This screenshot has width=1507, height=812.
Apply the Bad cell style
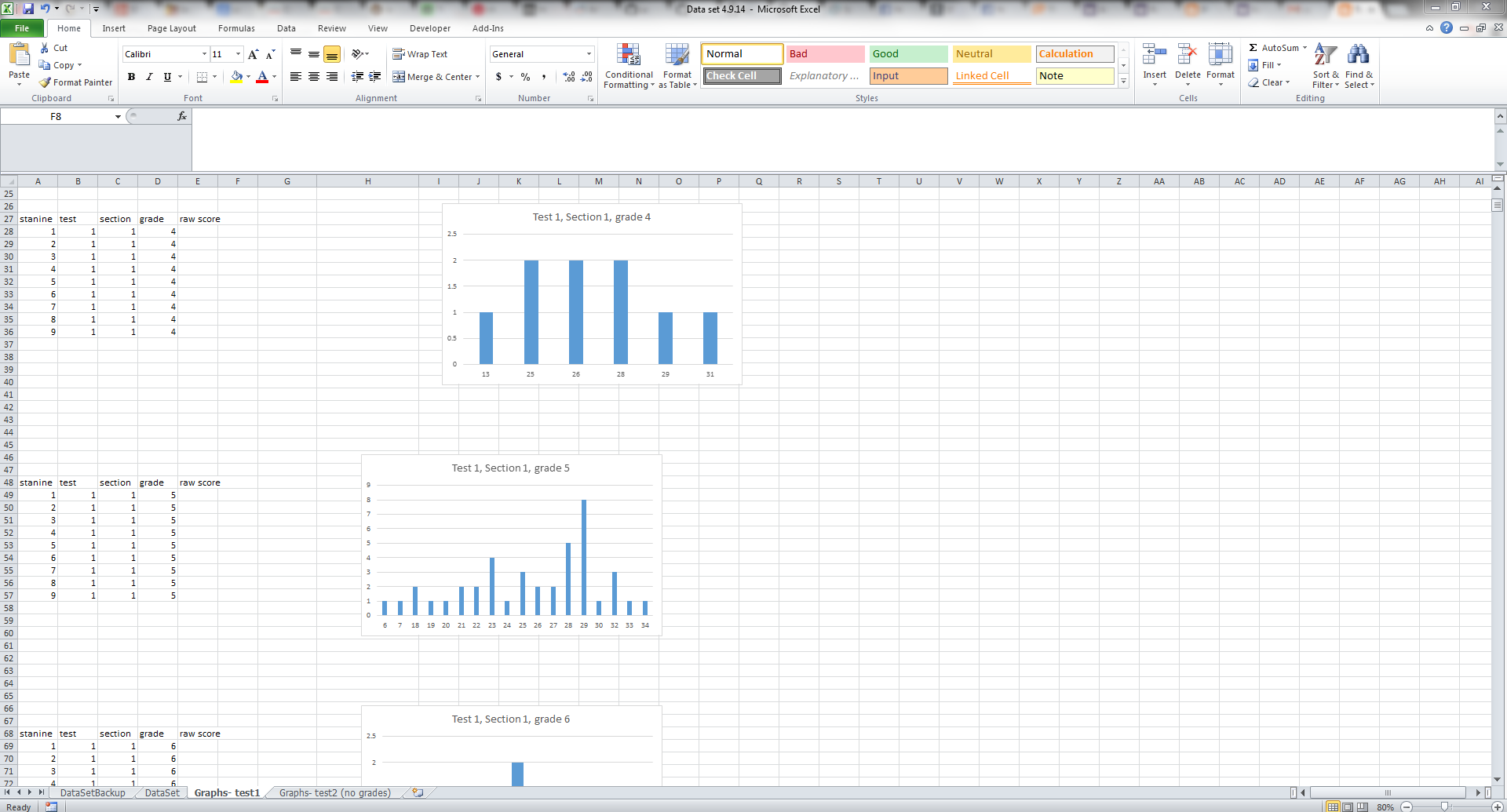(x=825, y=54)
